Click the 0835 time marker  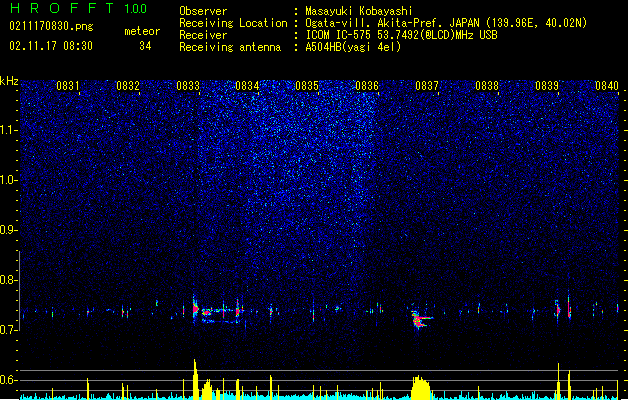tap(307, 86)
